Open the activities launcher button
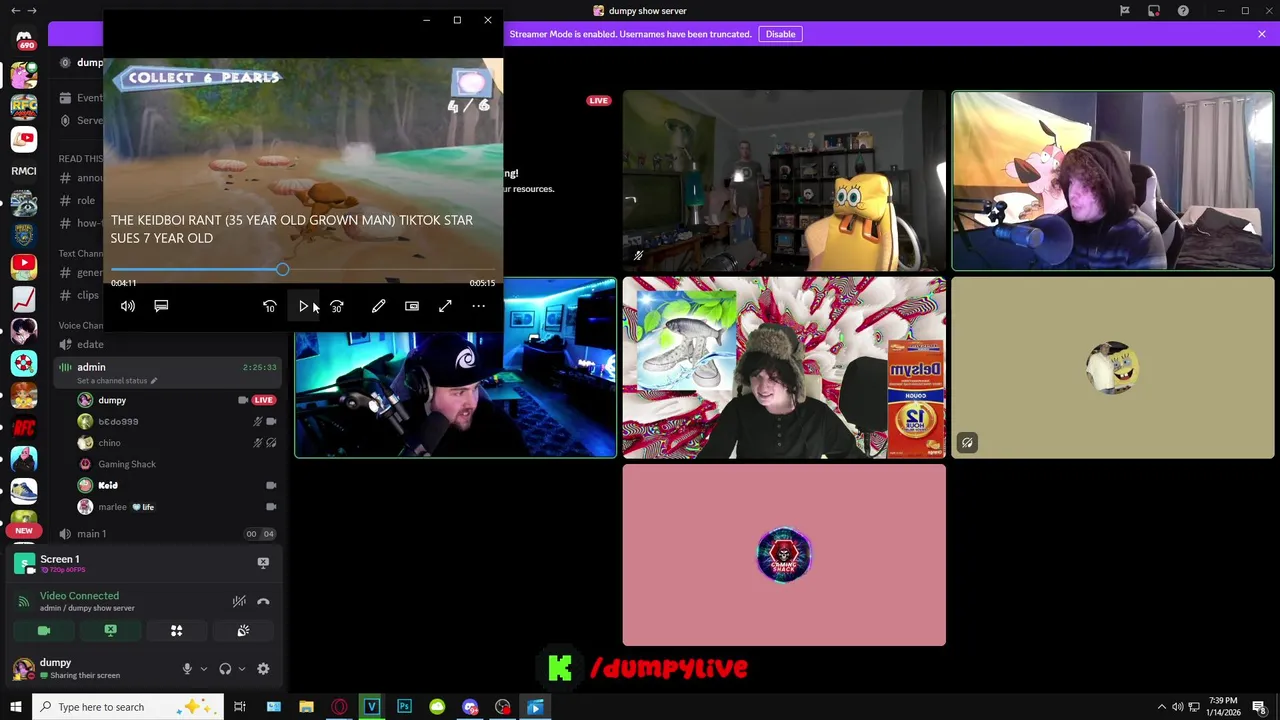 click(x=176, y=630)
